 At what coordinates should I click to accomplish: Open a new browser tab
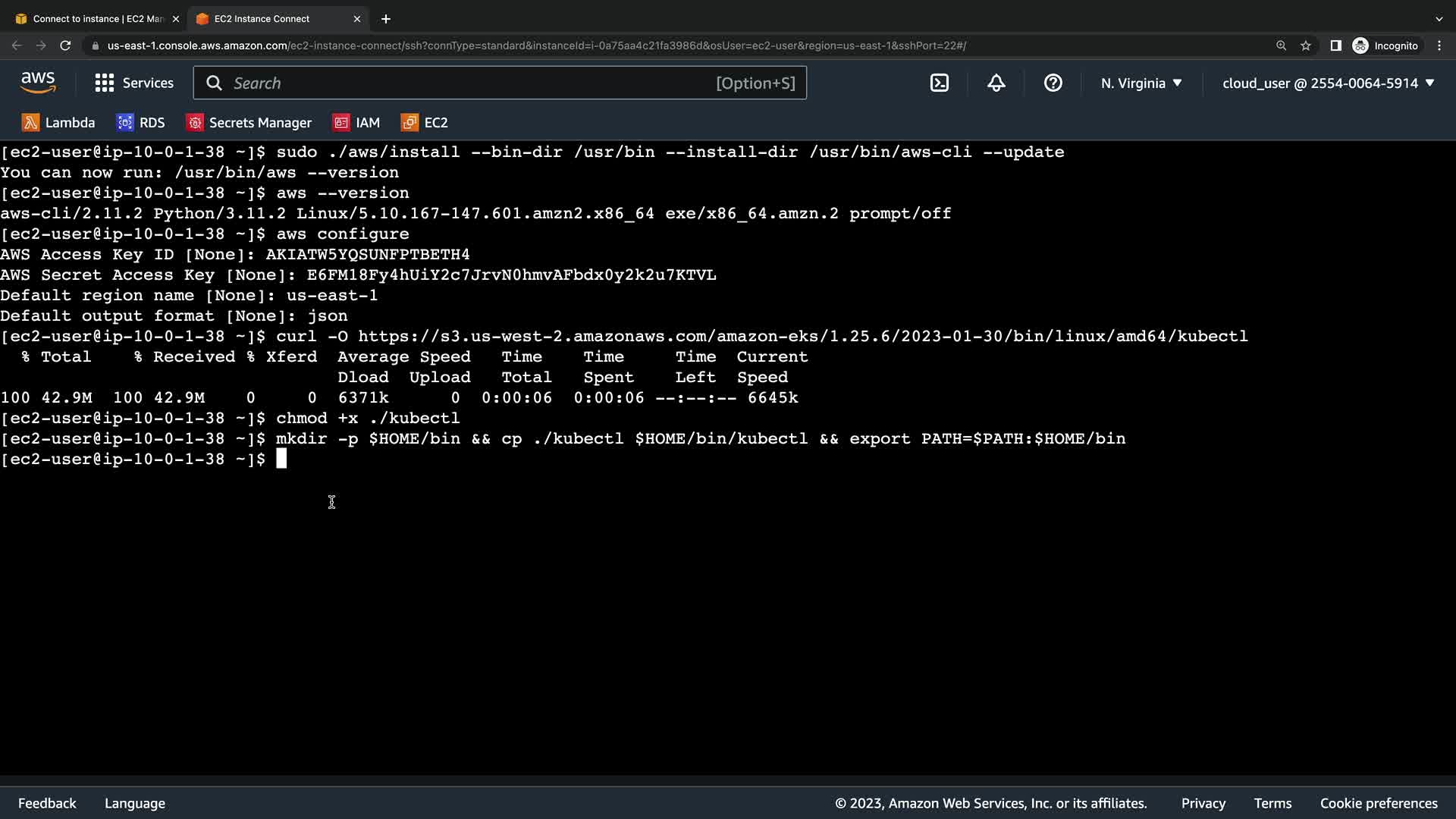click(385, 18)
